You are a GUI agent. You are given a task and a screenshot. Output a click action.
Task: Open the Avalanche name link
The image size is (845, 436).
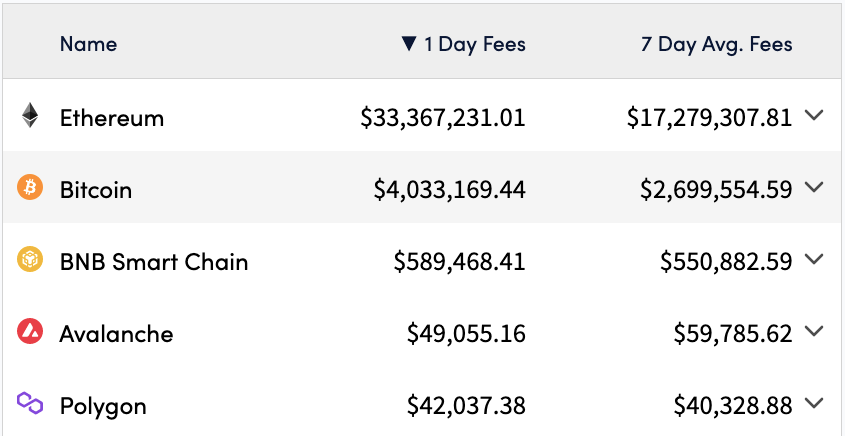116,334
